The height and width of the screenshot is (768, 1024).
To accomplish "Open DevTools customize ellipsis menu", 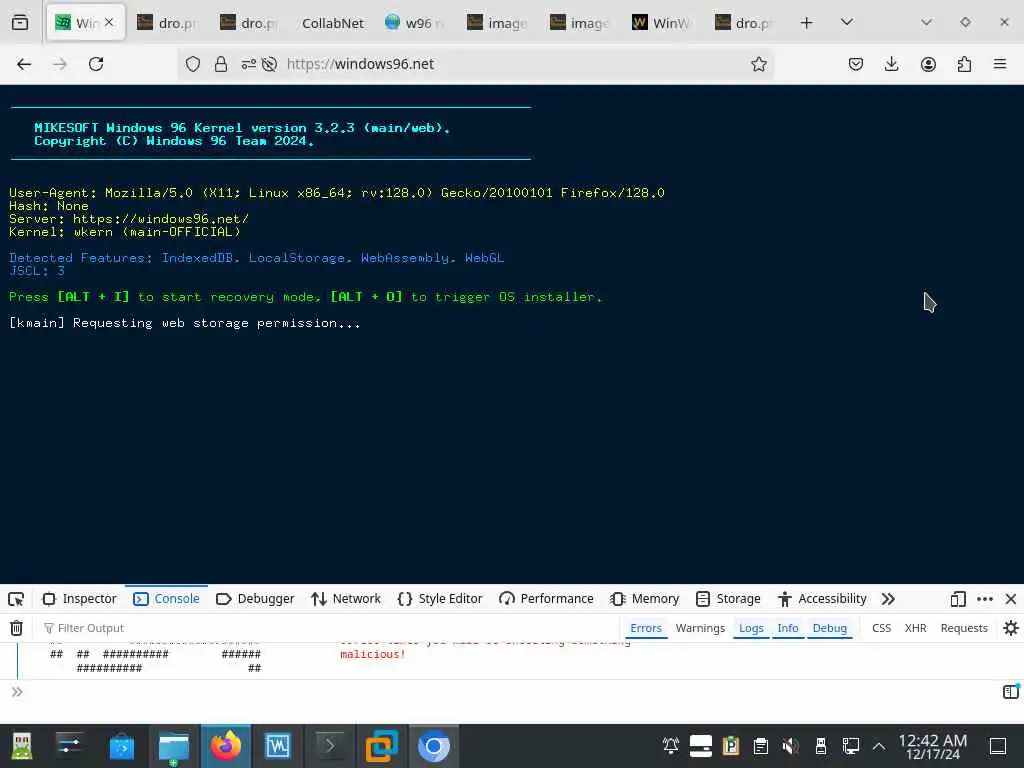I will point(985,599).
